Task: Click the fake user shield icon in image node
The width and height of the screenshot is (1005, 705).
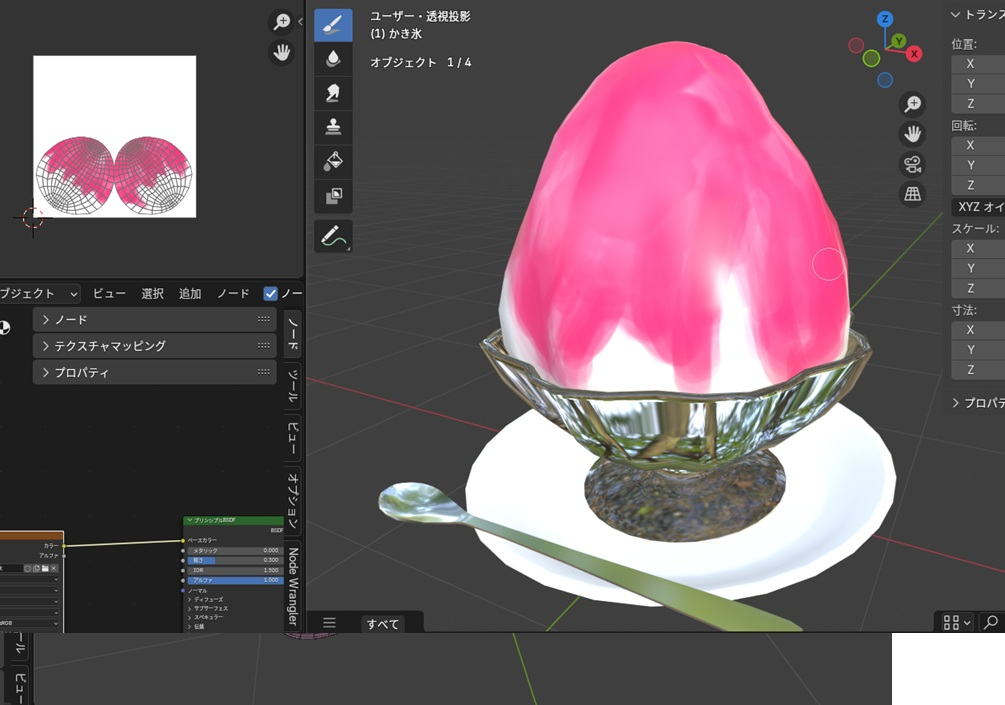Action: pyautogui.click(x=28, y=568)
